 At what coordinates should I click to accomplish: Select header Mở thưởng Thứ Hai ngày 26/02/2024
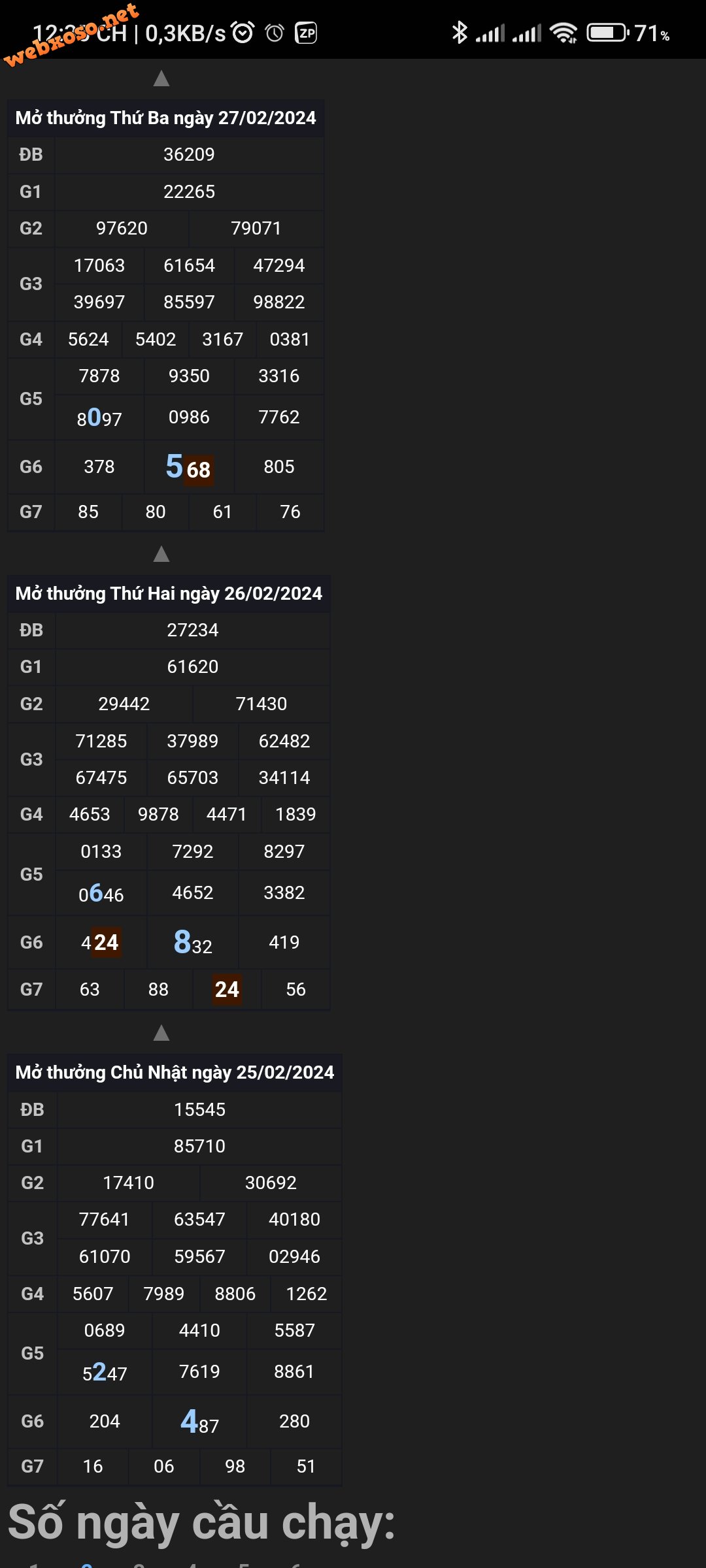(x=169, y=594)
